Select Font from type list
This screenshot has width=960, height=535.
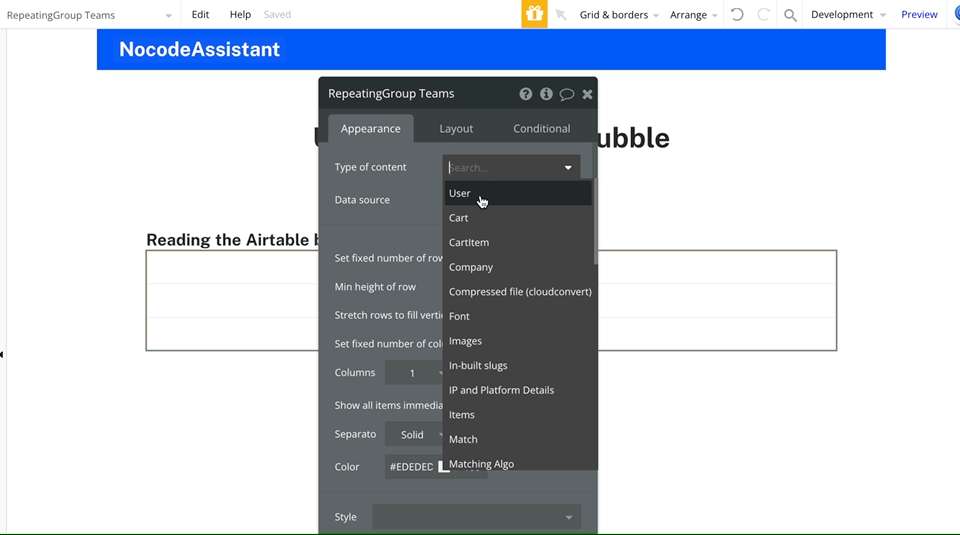tap(518, 316)
